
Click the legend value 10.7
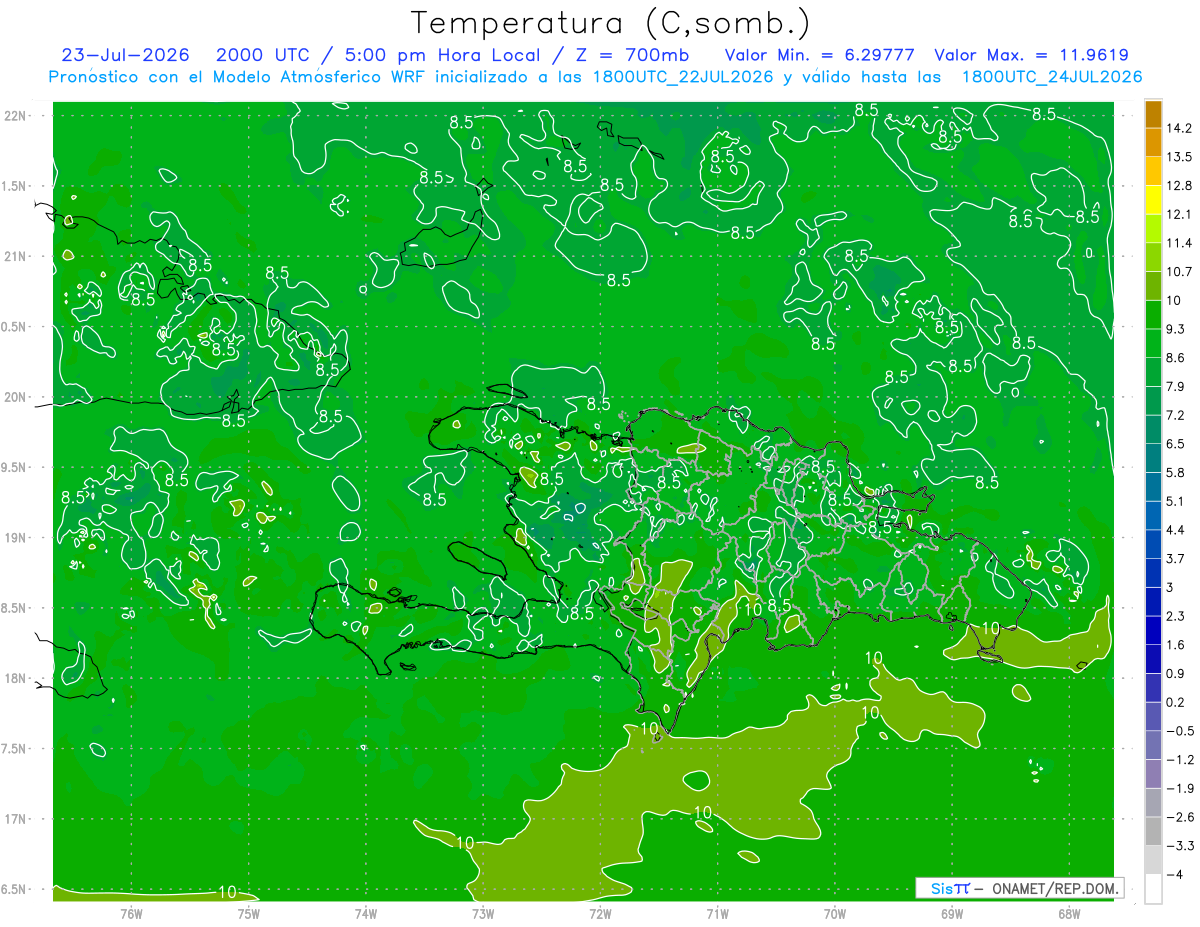[x=1180, y=272]
